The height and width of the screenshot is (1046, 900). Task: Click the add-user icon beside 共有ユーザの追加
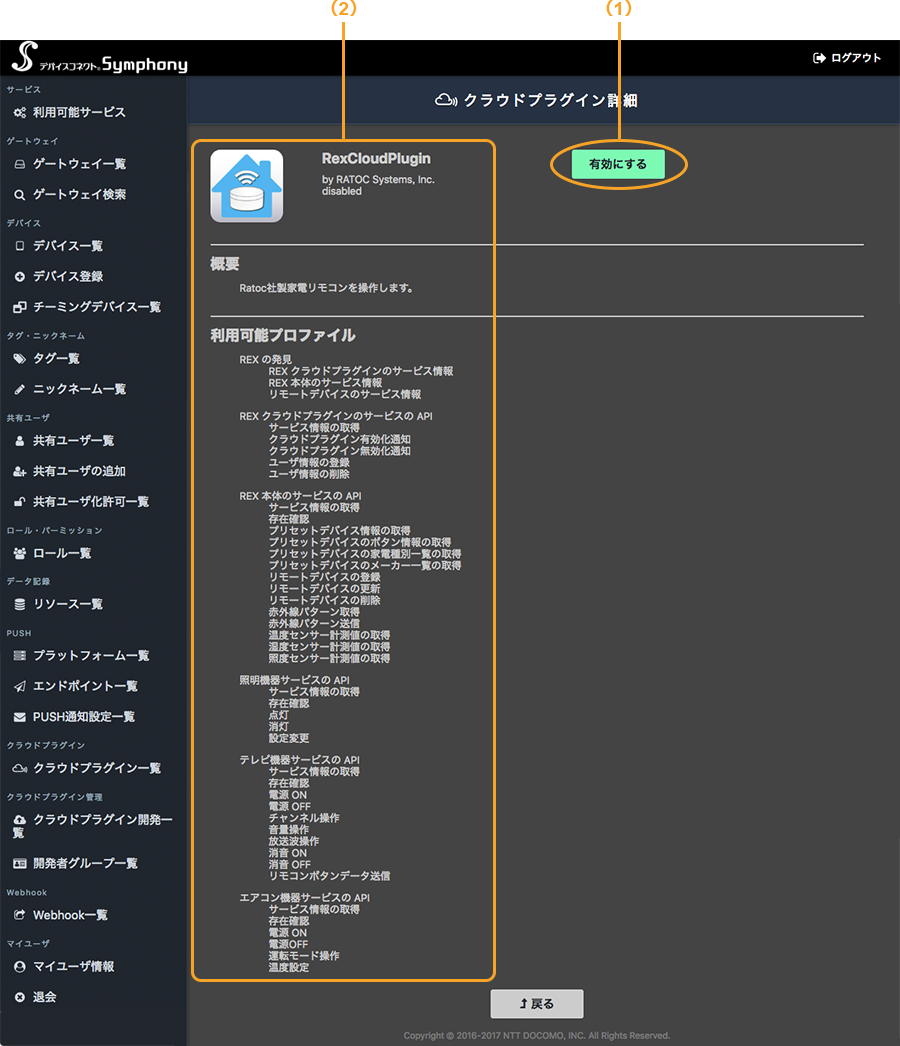tap(20, 472)
